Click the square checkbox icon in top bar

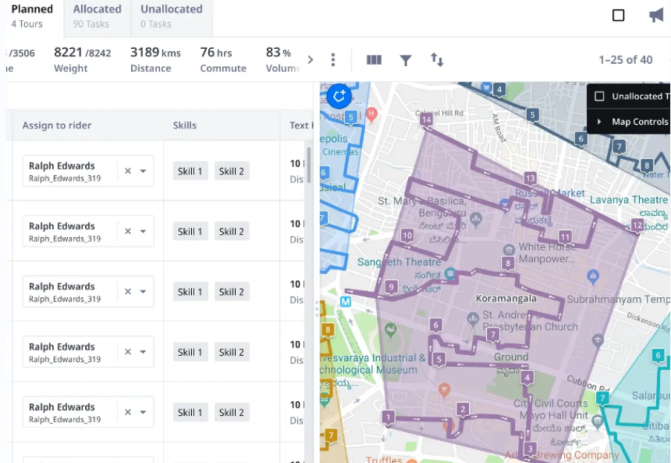[618, 15]
